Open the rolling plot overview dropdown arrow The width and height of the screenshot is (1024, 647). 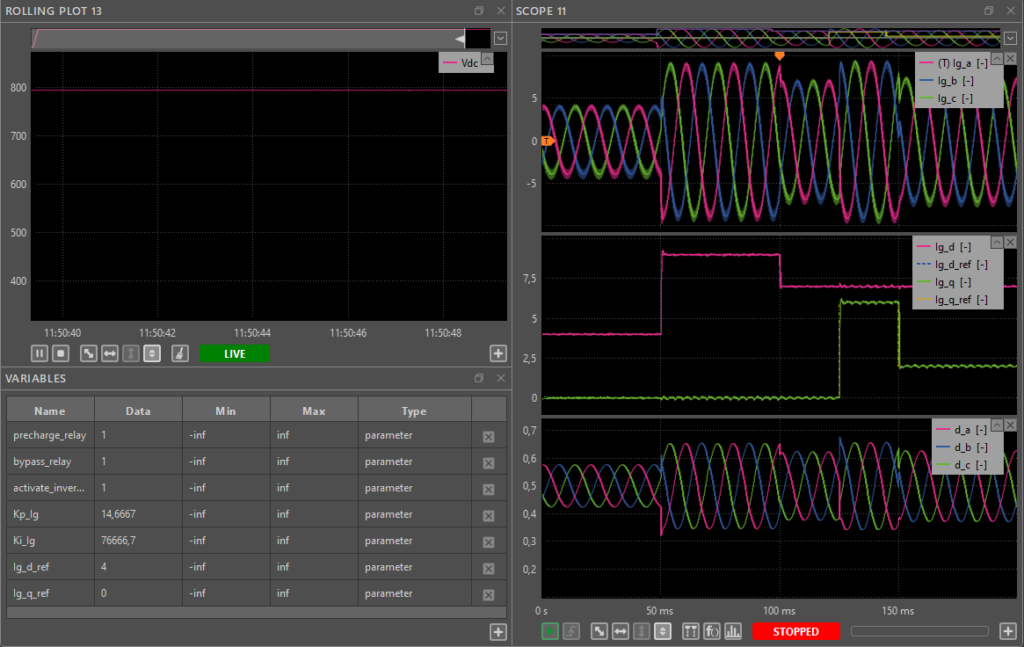coord(500,38)
